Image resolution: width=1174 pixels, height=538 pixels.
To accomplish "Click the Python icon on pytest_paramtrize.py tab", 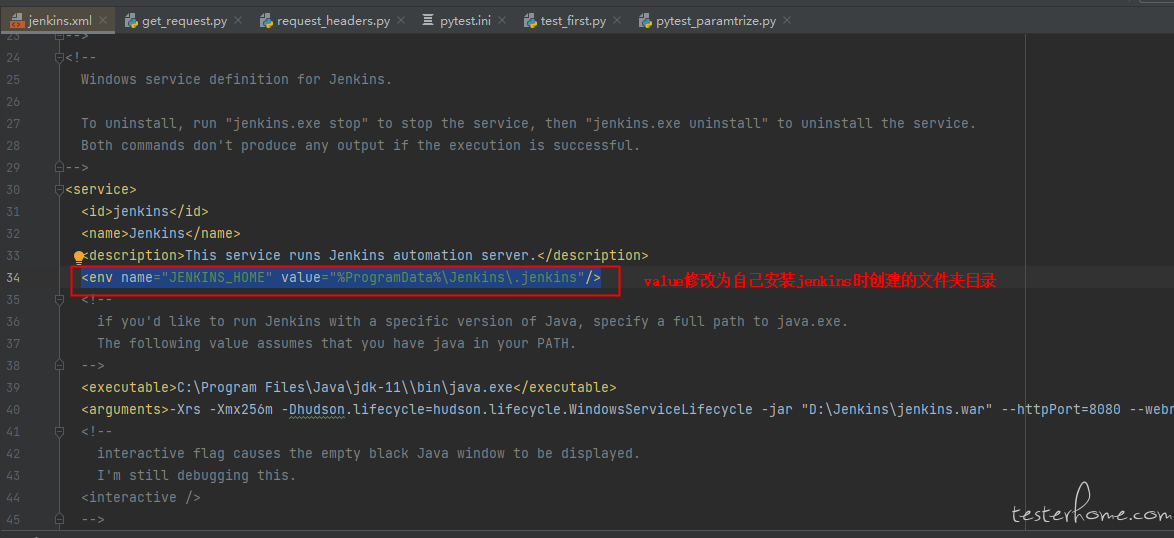I will (645, 21).
